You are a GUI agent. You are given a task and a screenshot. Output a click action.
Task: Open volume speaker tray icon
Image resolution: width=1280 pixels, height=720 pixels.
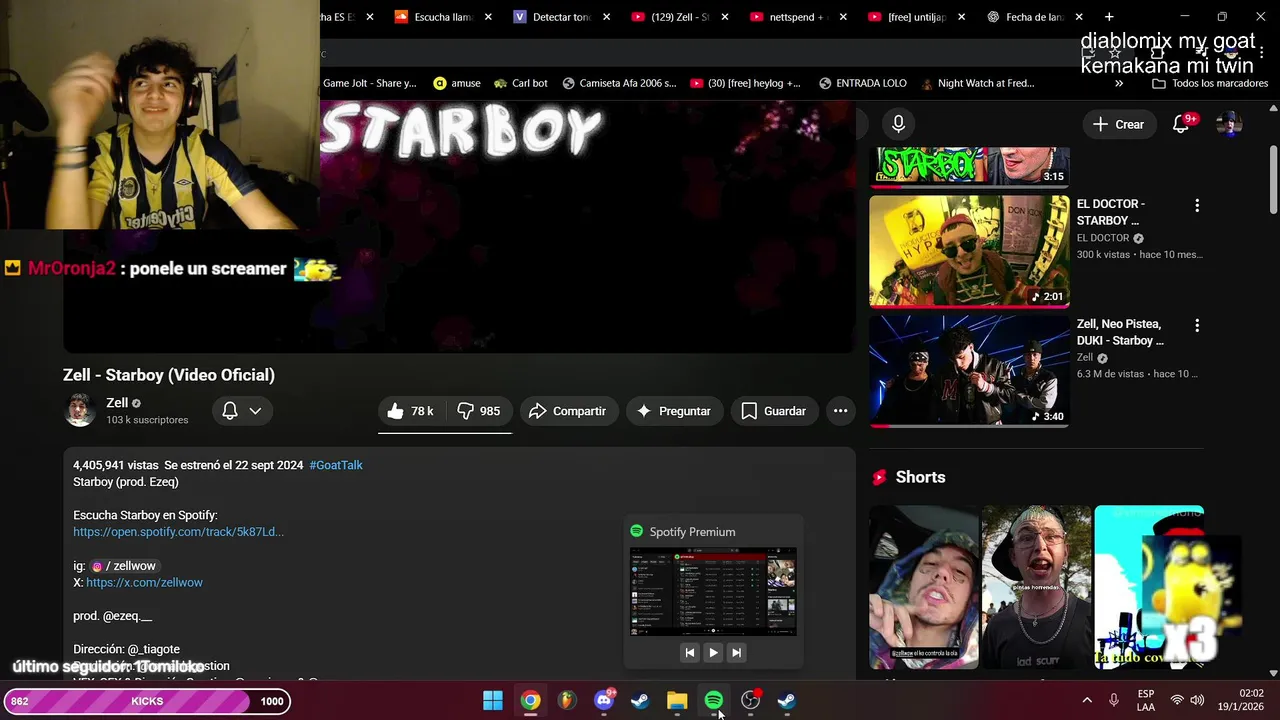tap(1197, 700)
